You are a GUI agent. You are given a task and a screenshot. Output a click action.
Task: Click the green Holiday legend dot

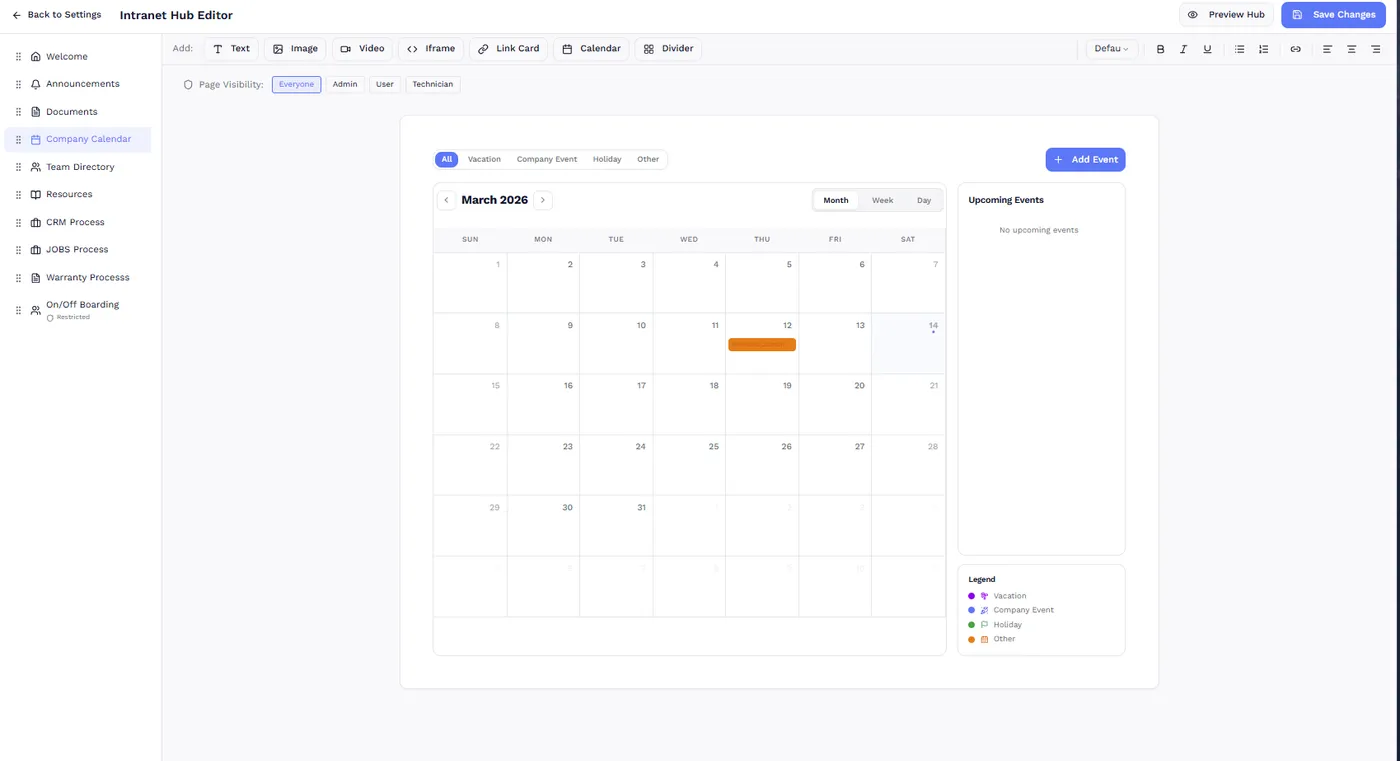[971, 625]
